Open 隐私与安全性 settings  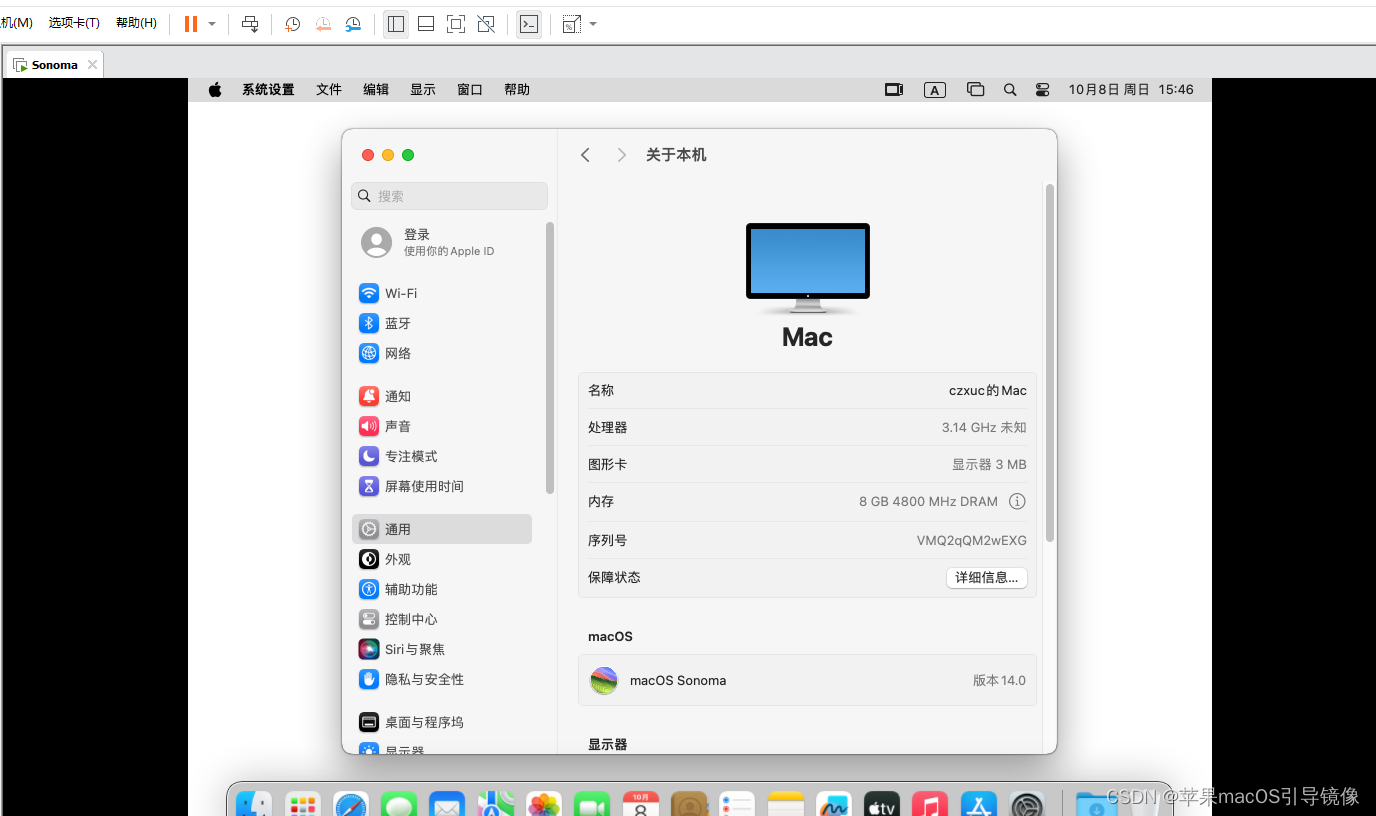tap(442, 679)
